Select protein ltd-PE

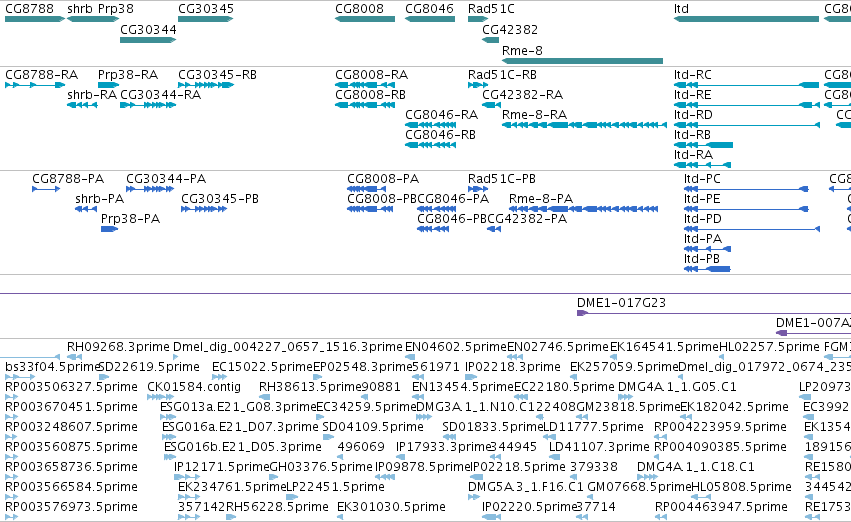click(x=746, y=209)
